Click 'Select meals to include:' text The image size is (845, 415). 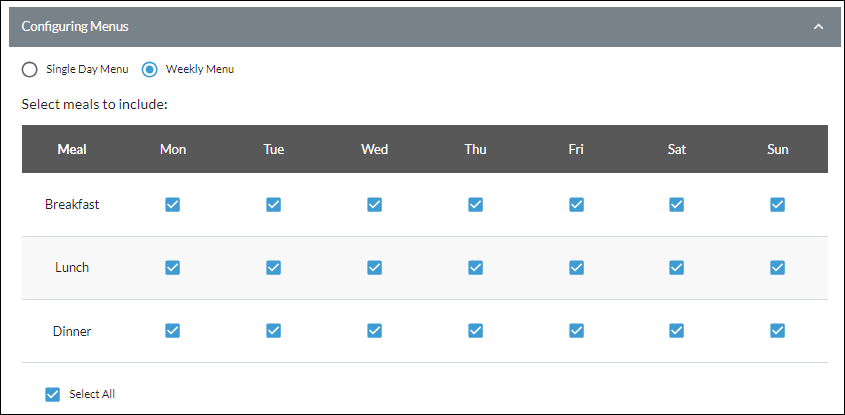click(x=95, y=104)
